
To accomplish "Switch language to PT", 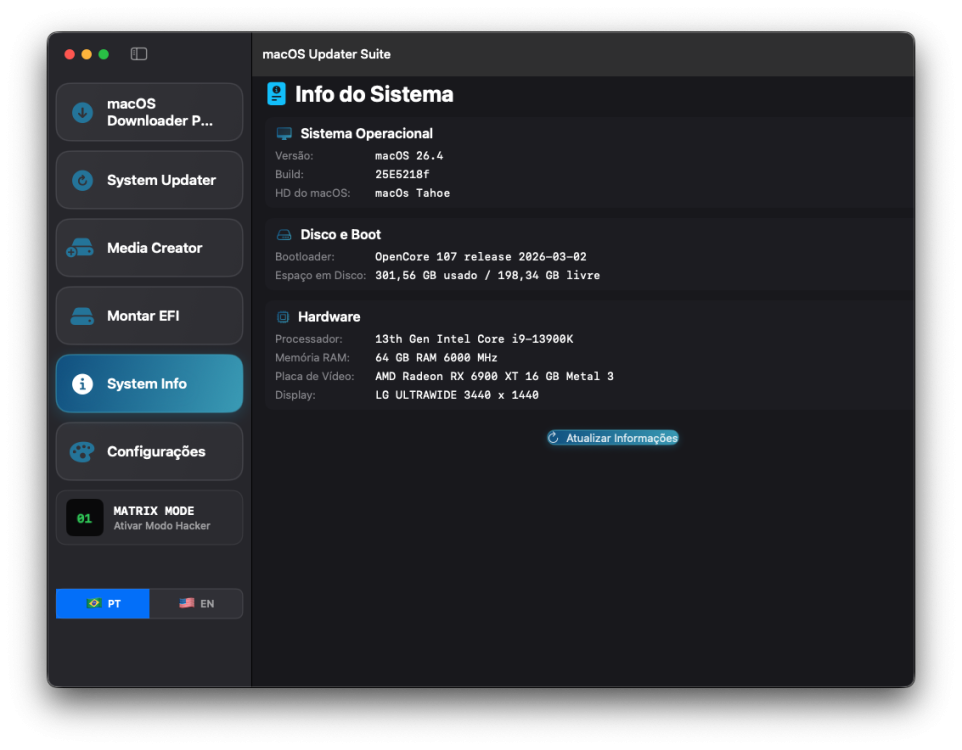I will click(x=102, y=603).
